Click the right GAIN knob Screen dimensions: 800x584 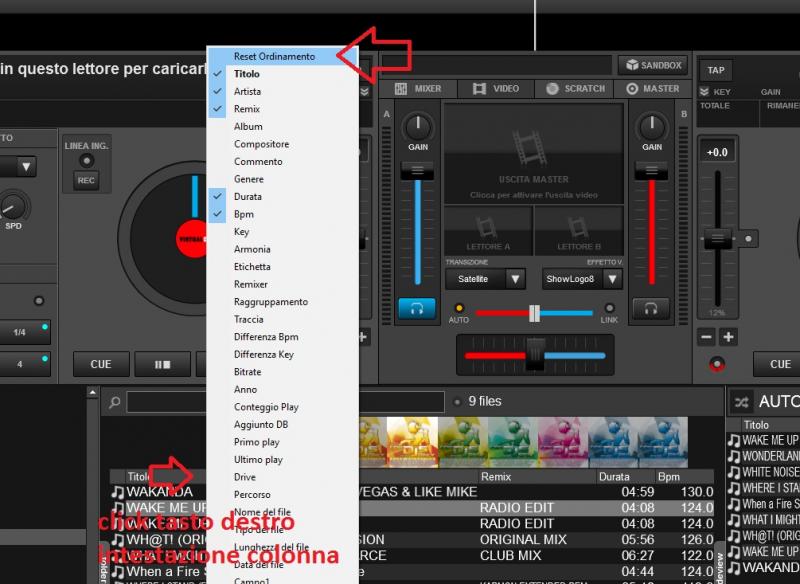(652, 126)
